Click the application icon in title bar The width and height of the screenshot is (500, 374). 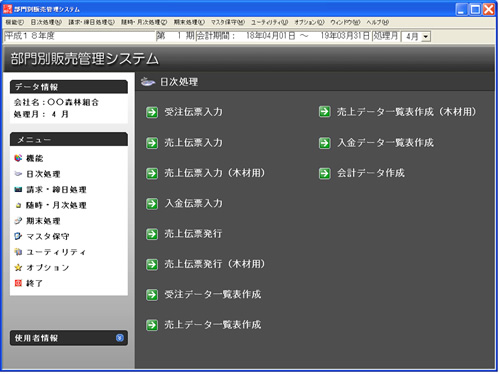pos(7,9)
